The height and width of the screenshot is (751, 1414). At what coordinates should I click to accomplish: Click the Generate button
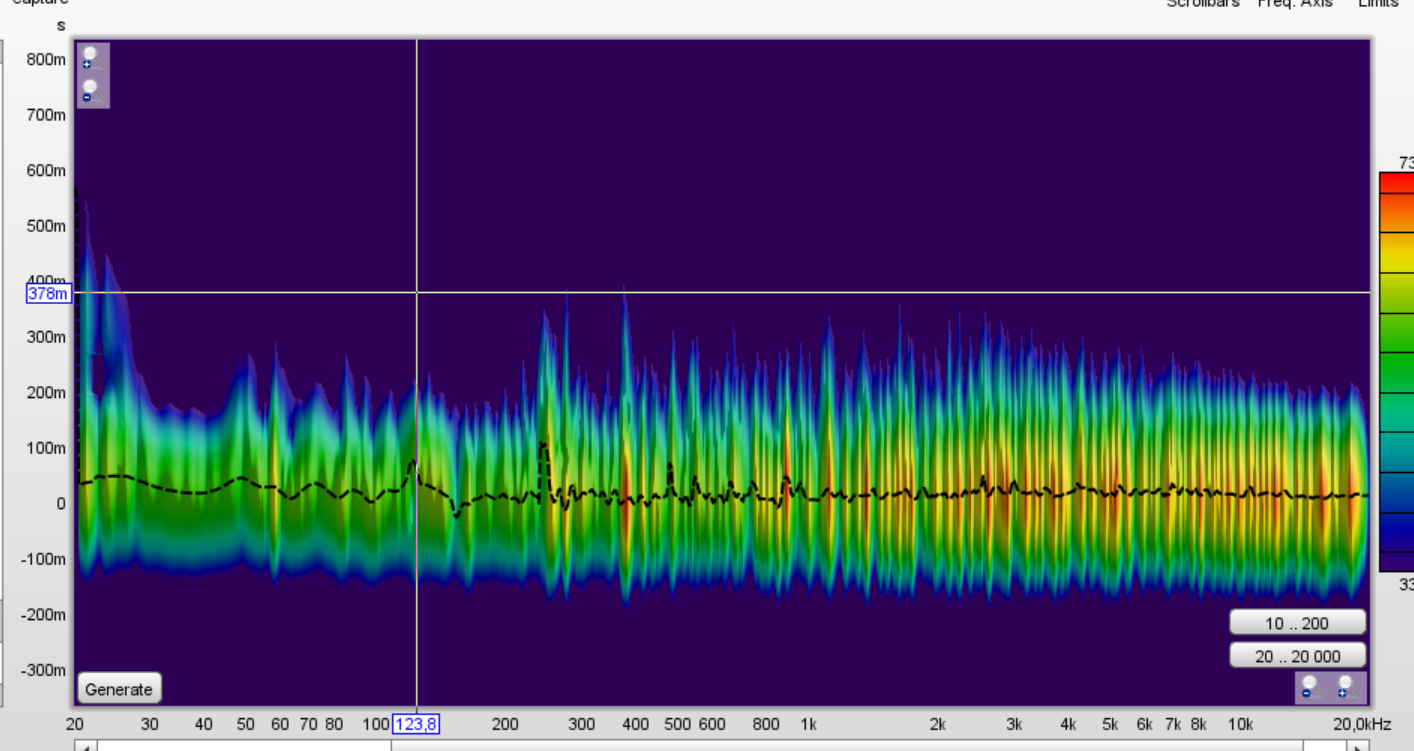(x=119, y=689)
